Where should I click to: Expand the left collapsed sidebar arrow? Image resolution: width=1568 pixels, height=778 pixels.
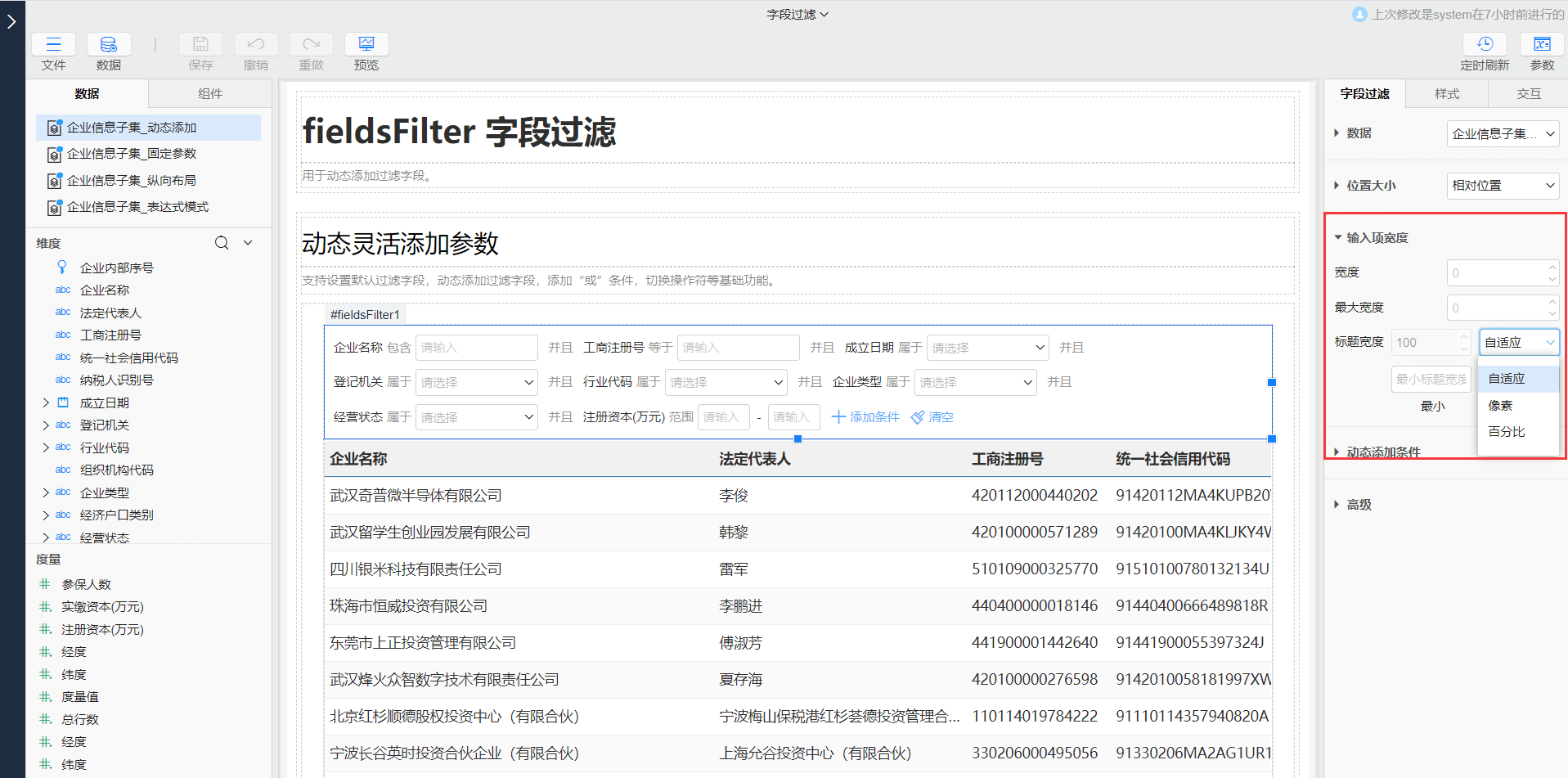pos(11,21)
